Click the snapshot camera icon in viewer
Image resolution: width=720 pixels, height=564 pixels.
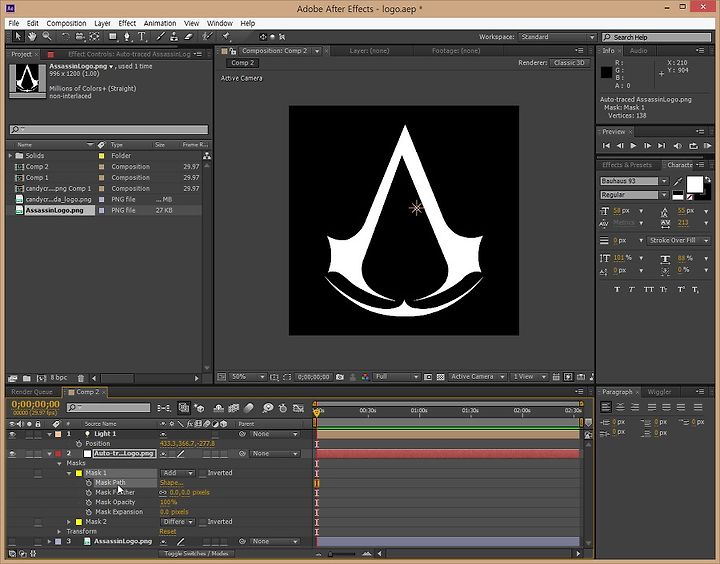(340, 377)
